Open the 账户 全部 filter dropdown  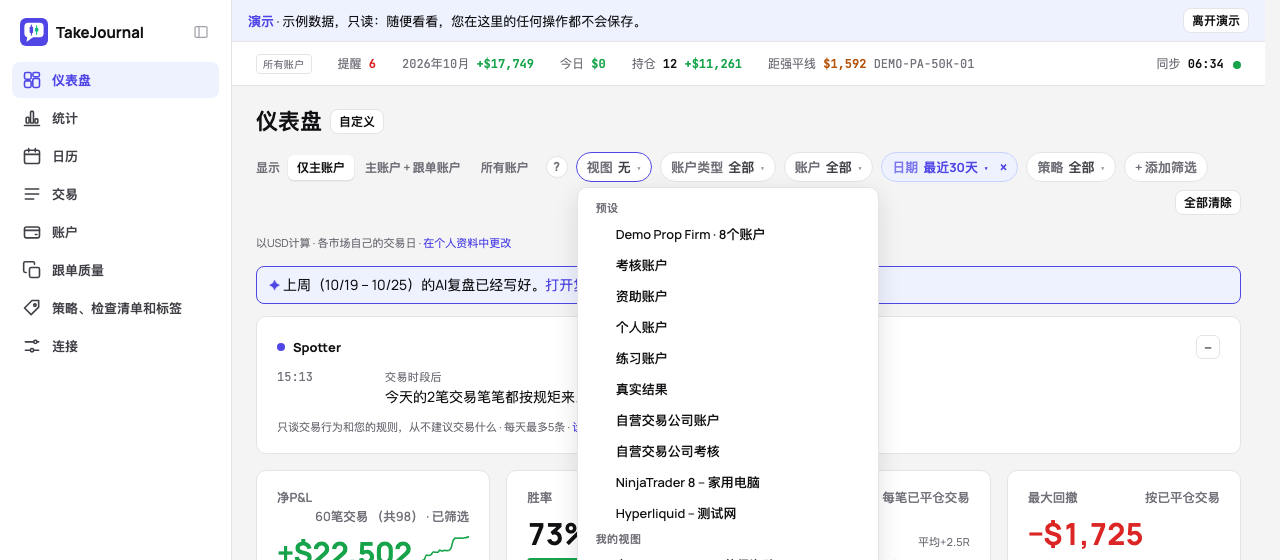click(x=828, y=168)
